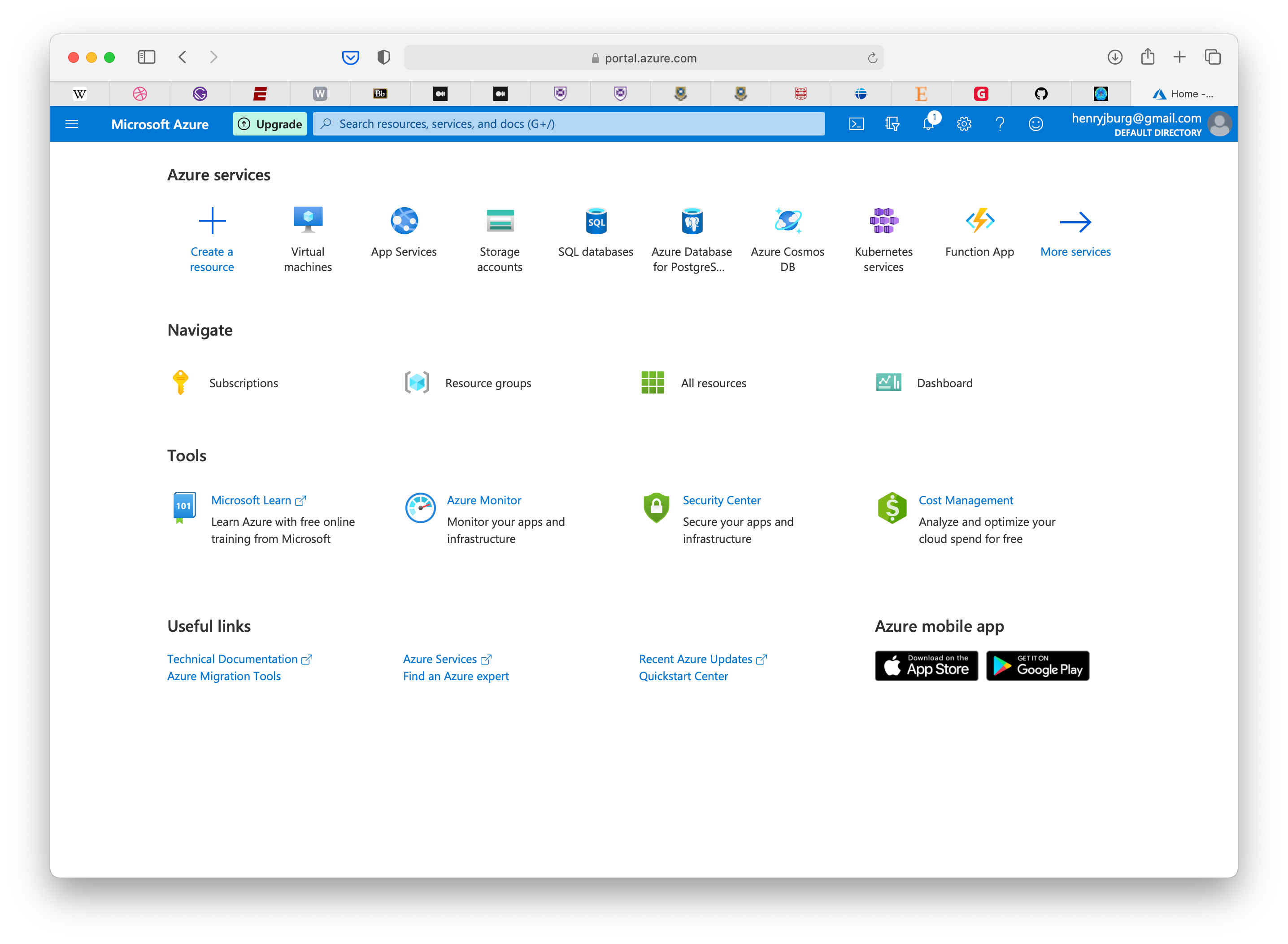Open Technical Documentation link
Image resolution: width=1288 pixels, height=944 pixels.
click(232, 659)
